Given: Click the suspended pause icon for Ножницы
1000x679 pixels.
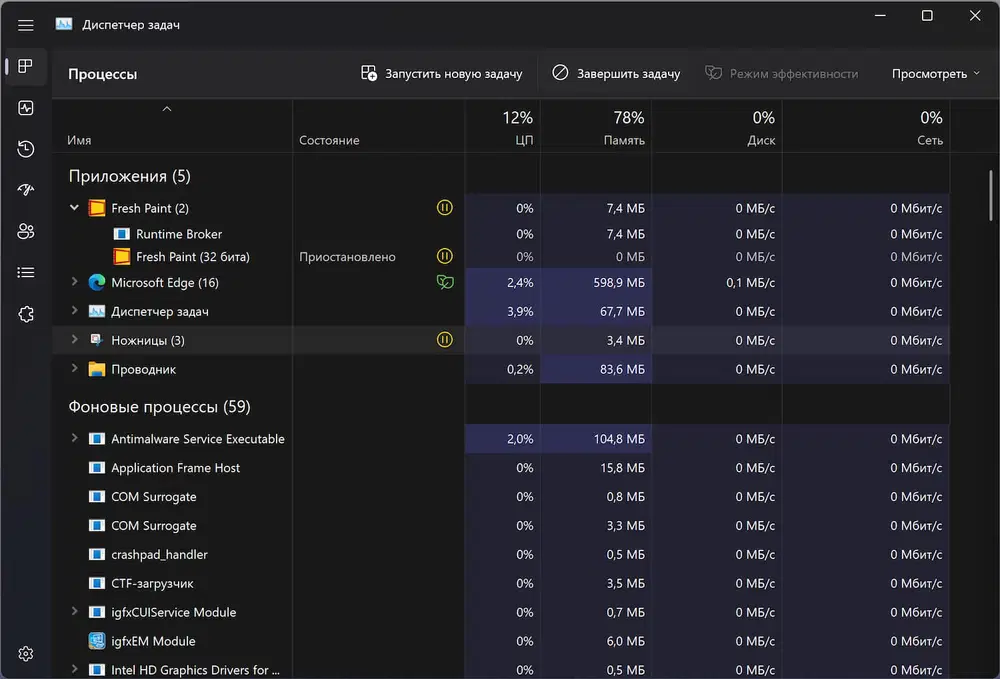Looking at the screenshot, I should click(x=445, y=340).
